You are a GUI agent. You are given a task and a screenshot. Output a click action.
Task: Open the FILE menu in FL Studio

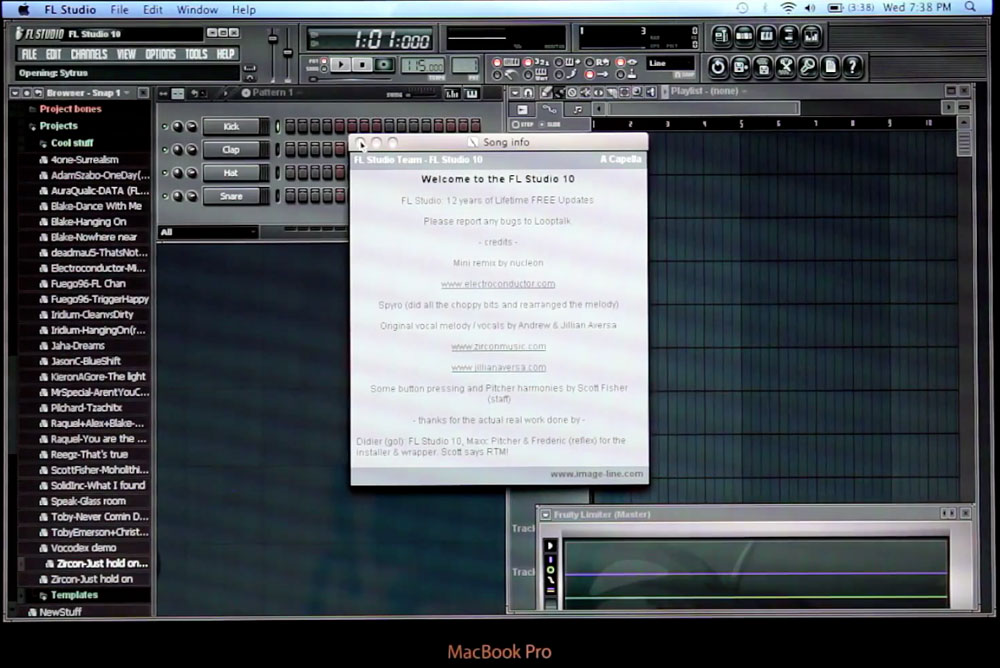coord(29,54)
